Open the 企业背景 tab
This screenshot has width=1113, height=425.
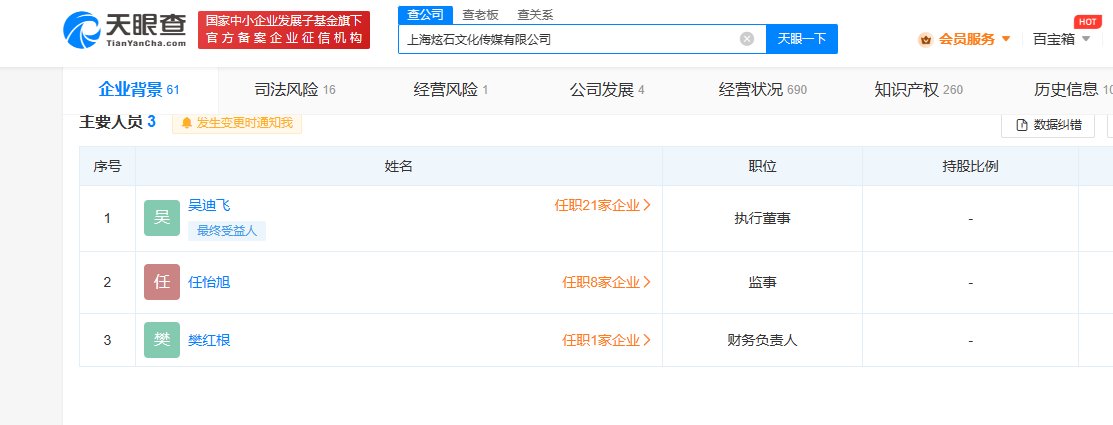coord(139,89)
